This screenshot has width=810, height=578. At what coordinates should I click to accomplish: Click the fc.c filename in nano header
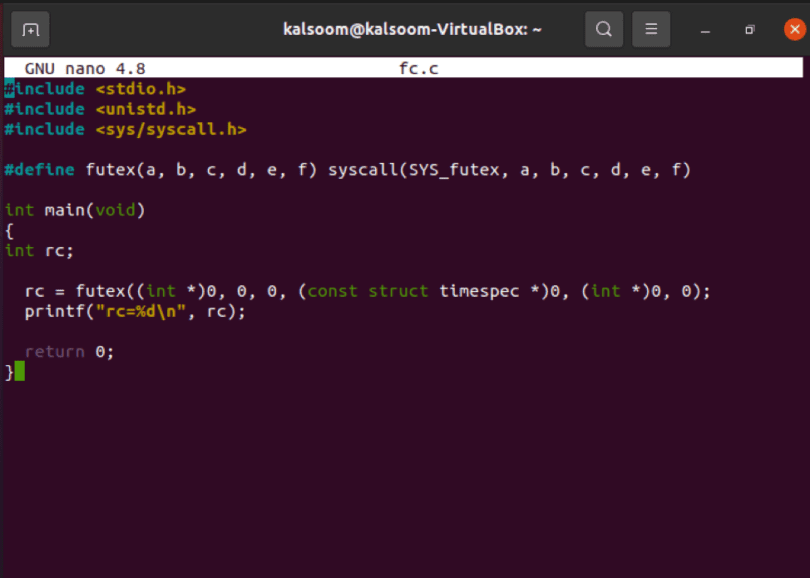coord(418,69)
